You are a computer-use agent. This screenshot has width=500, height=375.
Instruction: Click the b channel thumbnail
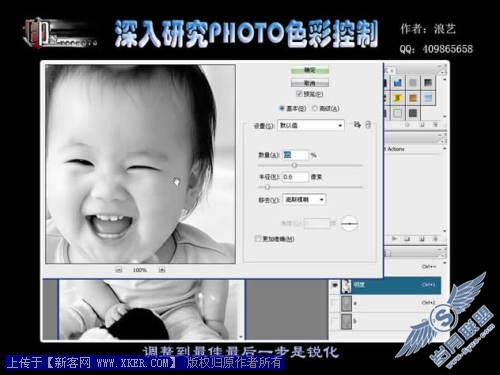point(346,322)
